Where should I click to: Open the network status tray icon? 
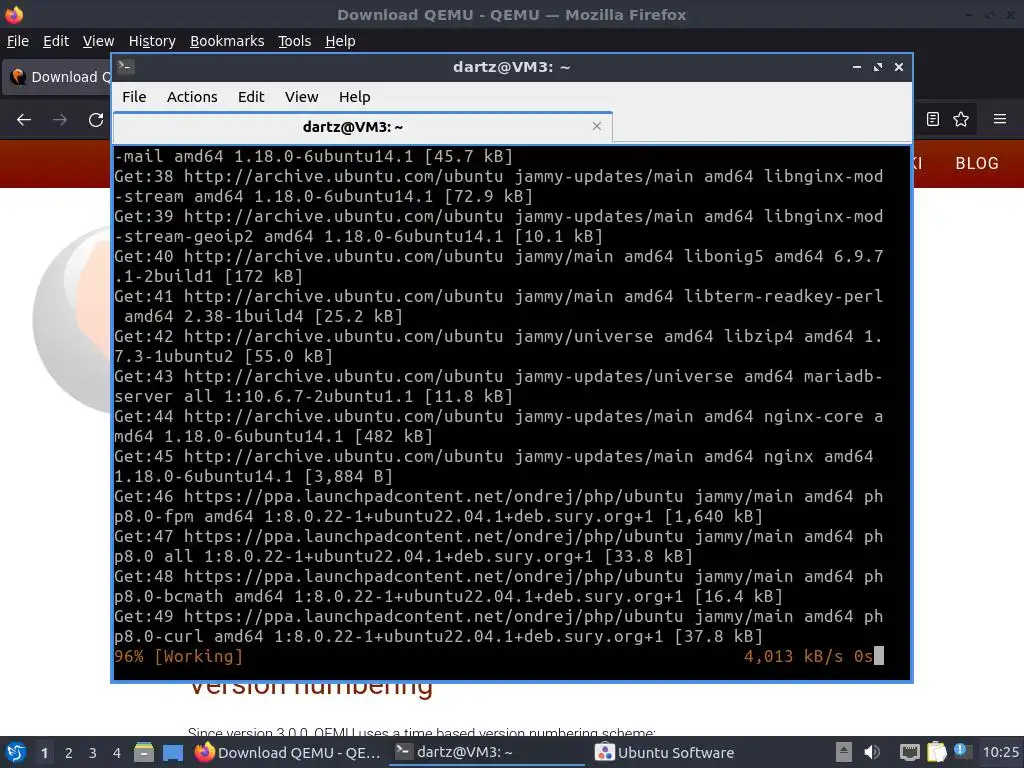909,752
